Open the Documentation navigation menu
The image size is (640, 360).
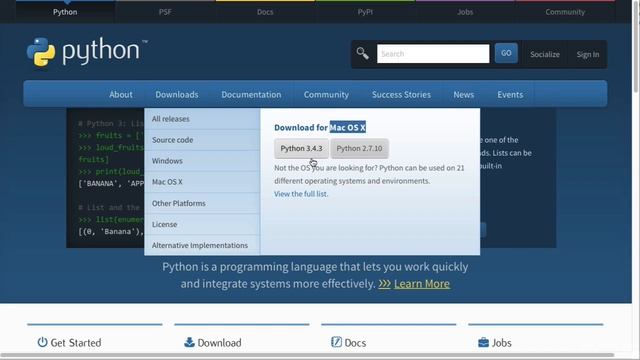tap(251, 94)
